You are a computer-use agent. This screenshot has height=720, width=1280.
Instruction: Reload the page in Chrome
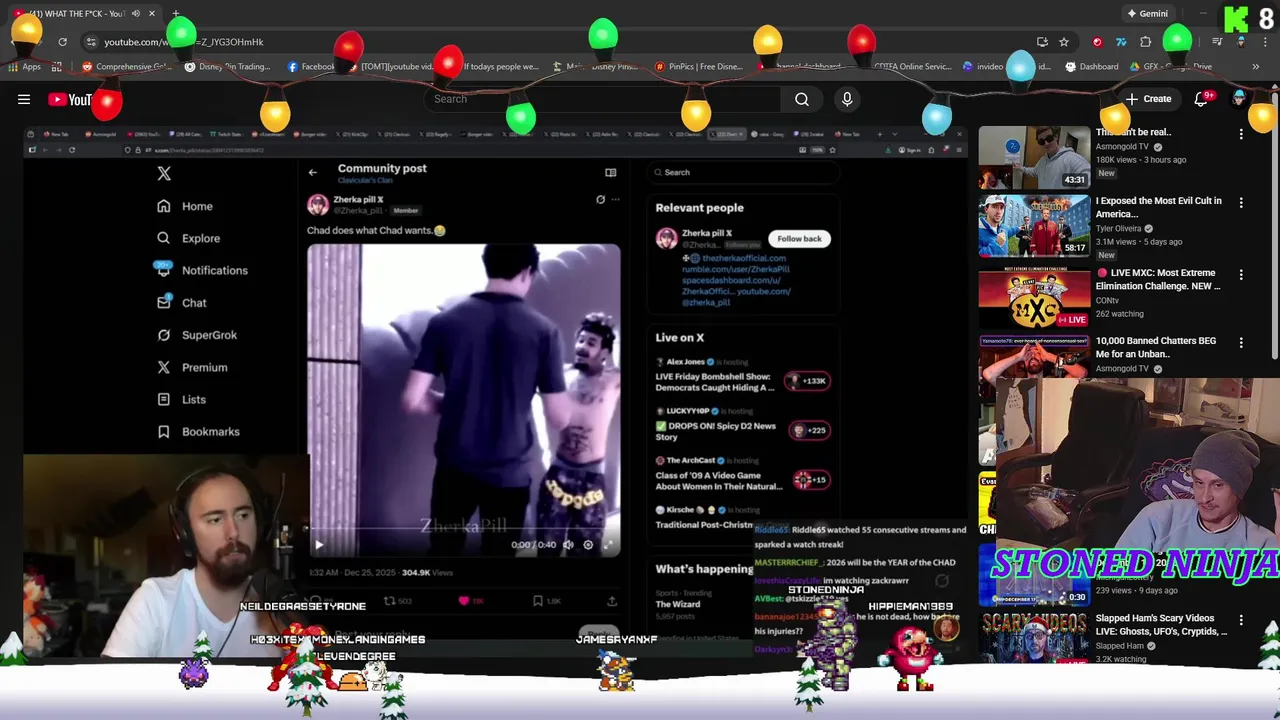pos(62,42)
